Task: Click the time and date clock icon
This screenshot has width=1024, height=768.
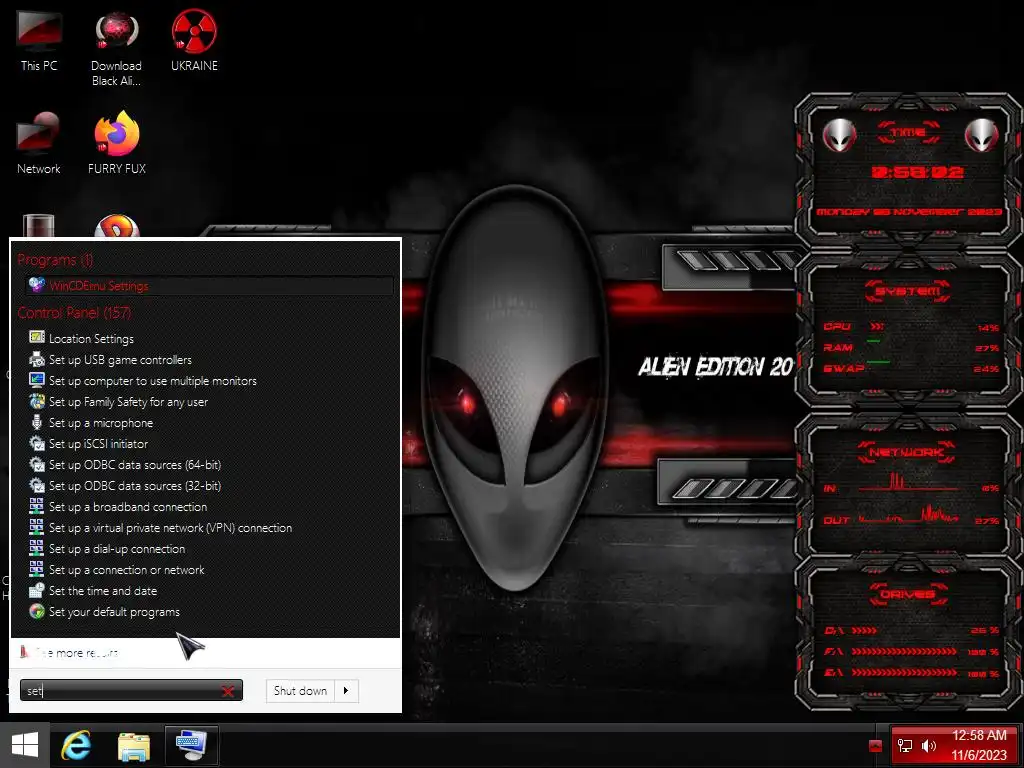Action: click(x=37, y=590)
